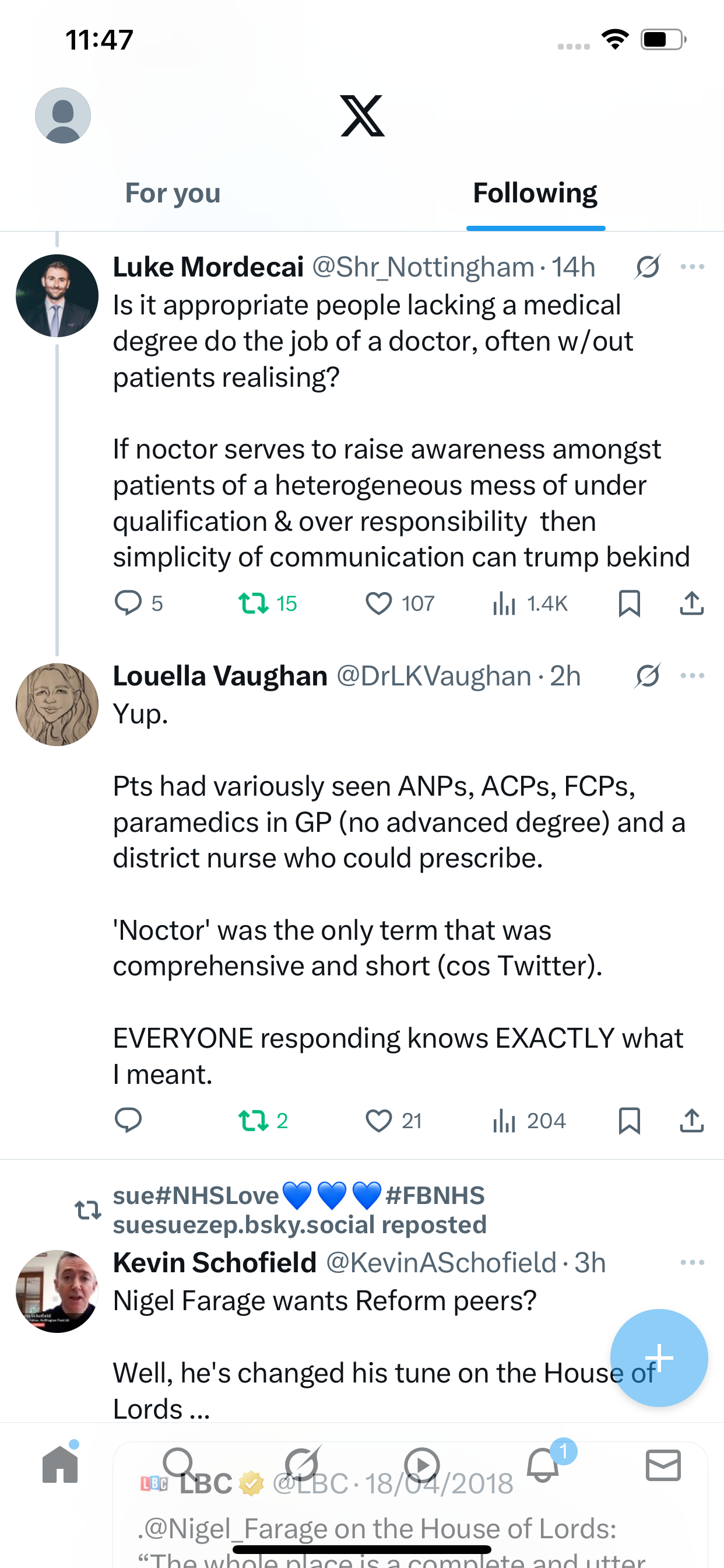Open notifications bell in bottom bar
Image resolution: width=724 pixels, height=1568 pixels.
coord(543,1465)
